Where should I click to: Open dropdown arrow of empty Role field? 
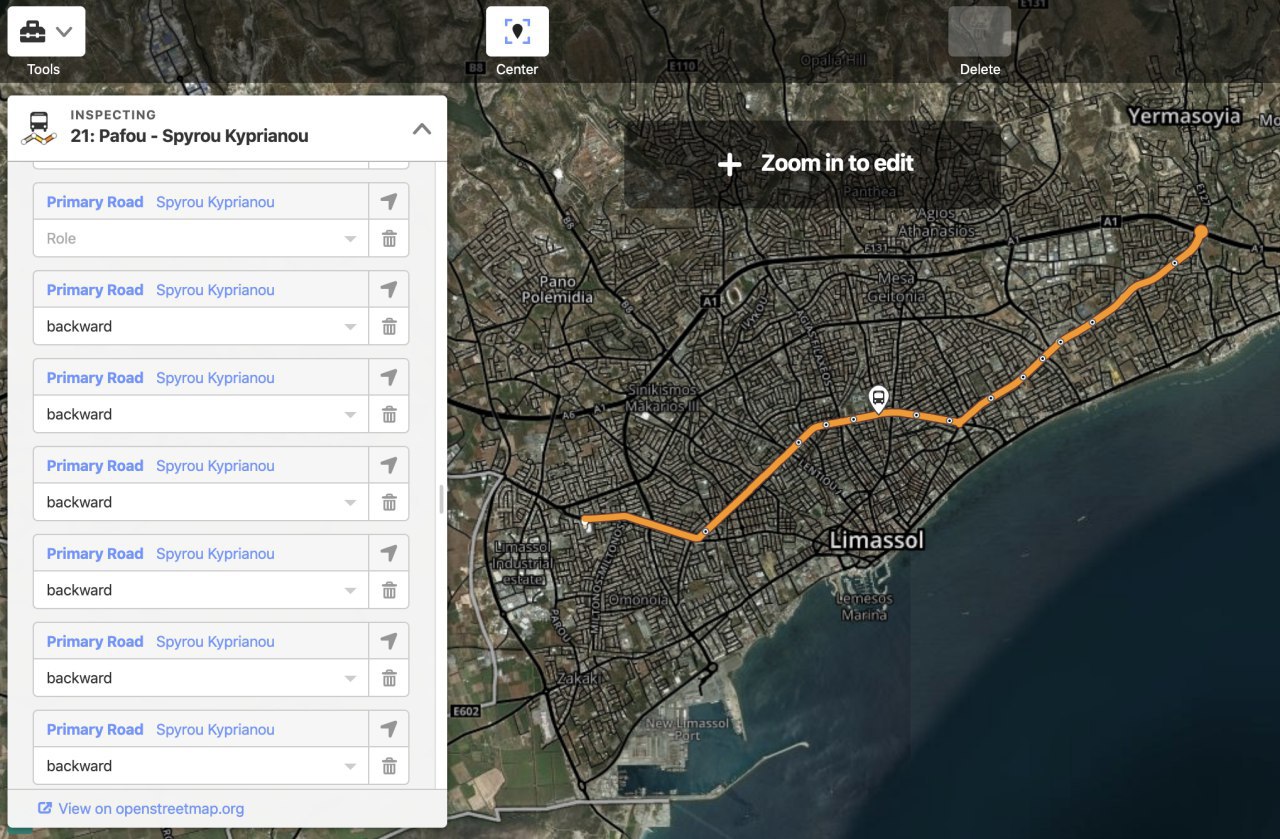click(x=350, y=239)
